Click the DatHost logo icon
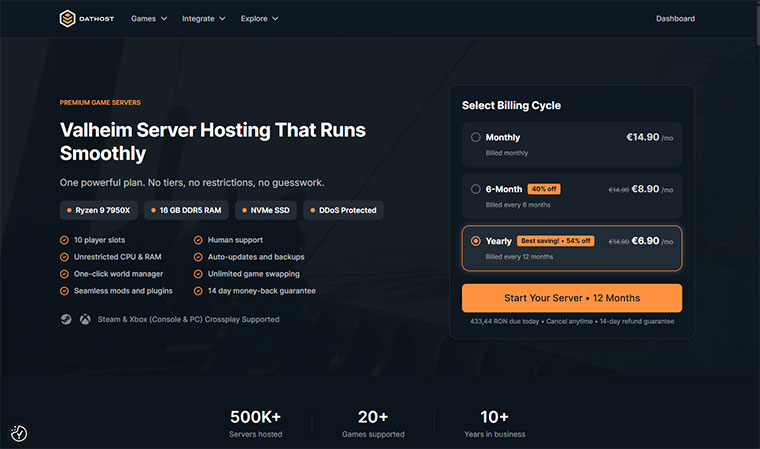Screen dimensions: 760x449 tap(67, 18)
